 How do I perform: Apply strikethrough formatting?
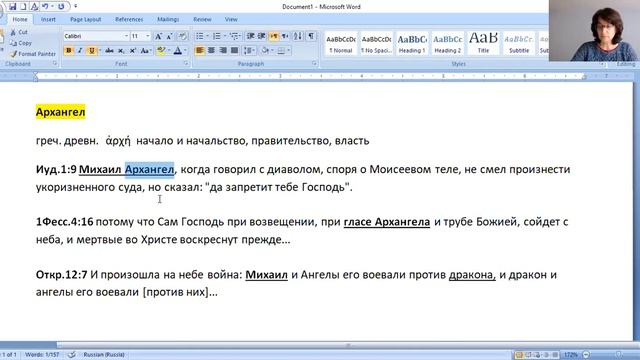click(109, 51)
